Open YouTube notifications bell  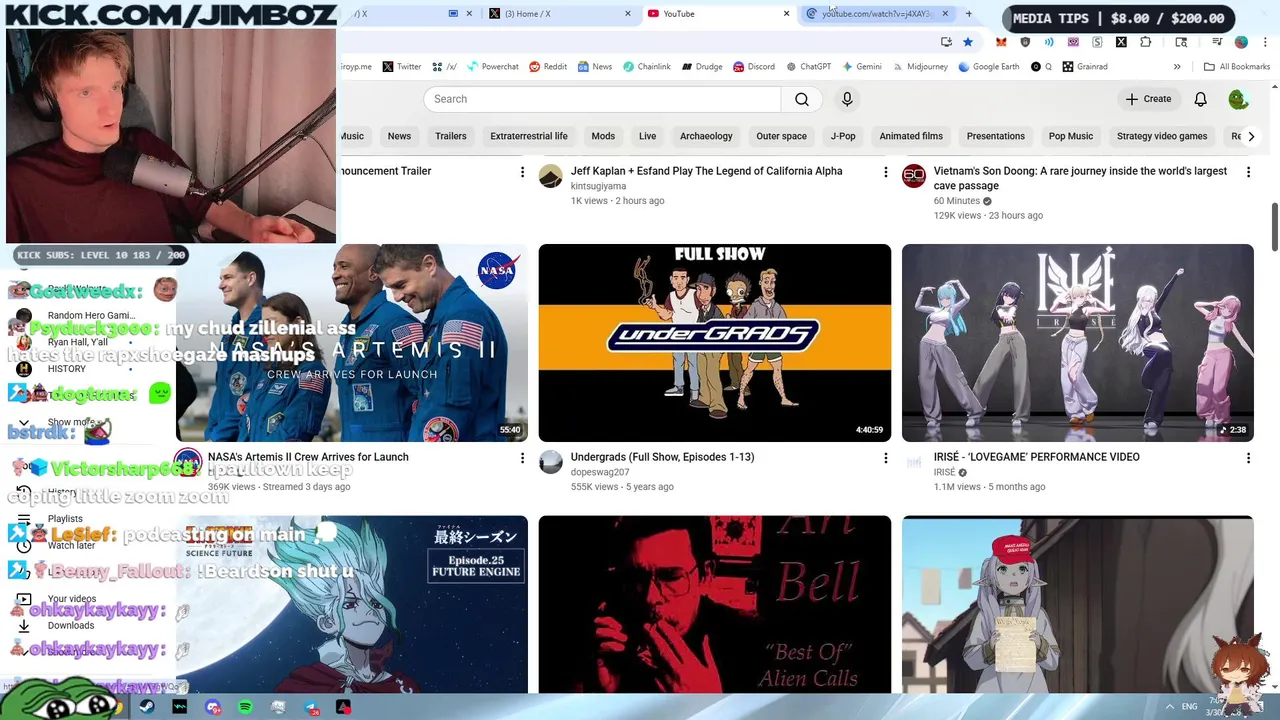[x=1200, y=99]
